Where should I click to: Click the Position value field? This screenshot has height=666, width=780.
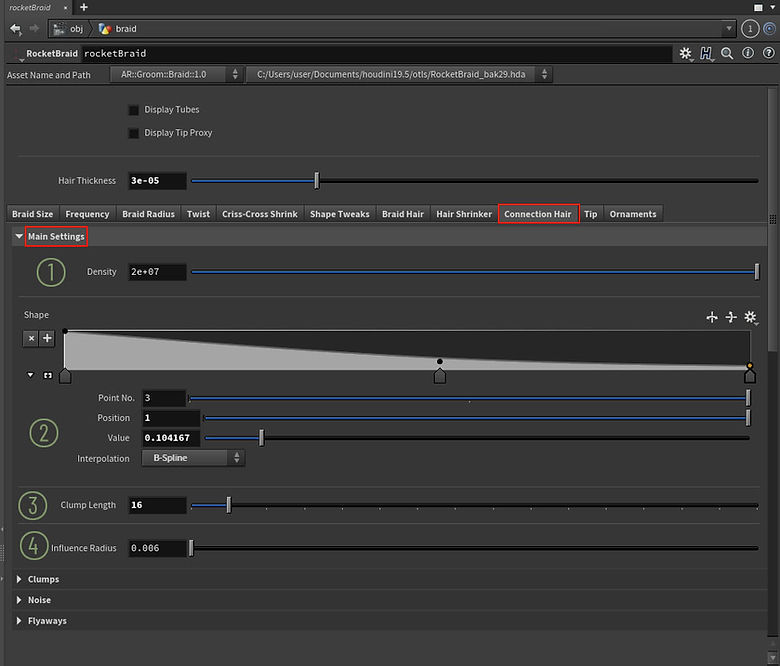pyautogui.click(x=171, y=418)
